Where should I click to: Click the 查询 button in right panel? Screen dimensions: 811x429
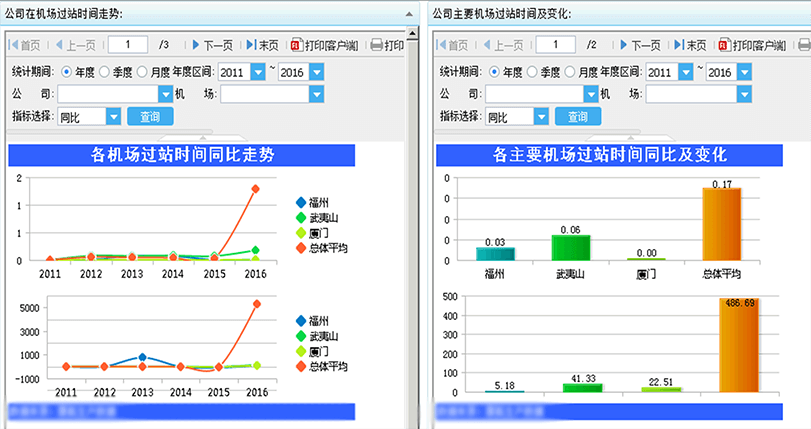(577, 117)
